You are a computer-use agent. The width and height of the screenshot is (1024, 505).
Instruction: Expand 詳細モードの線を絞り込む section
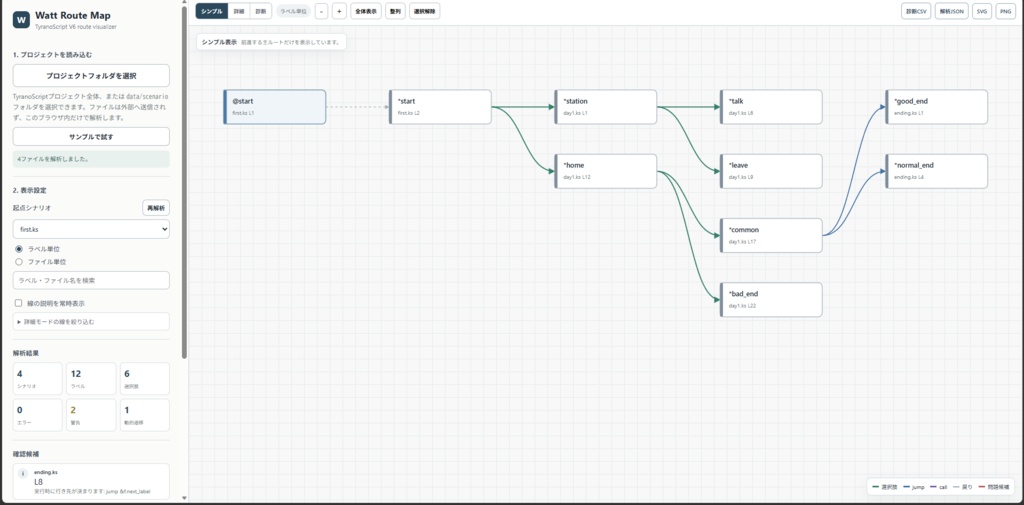tap(91, 321)
